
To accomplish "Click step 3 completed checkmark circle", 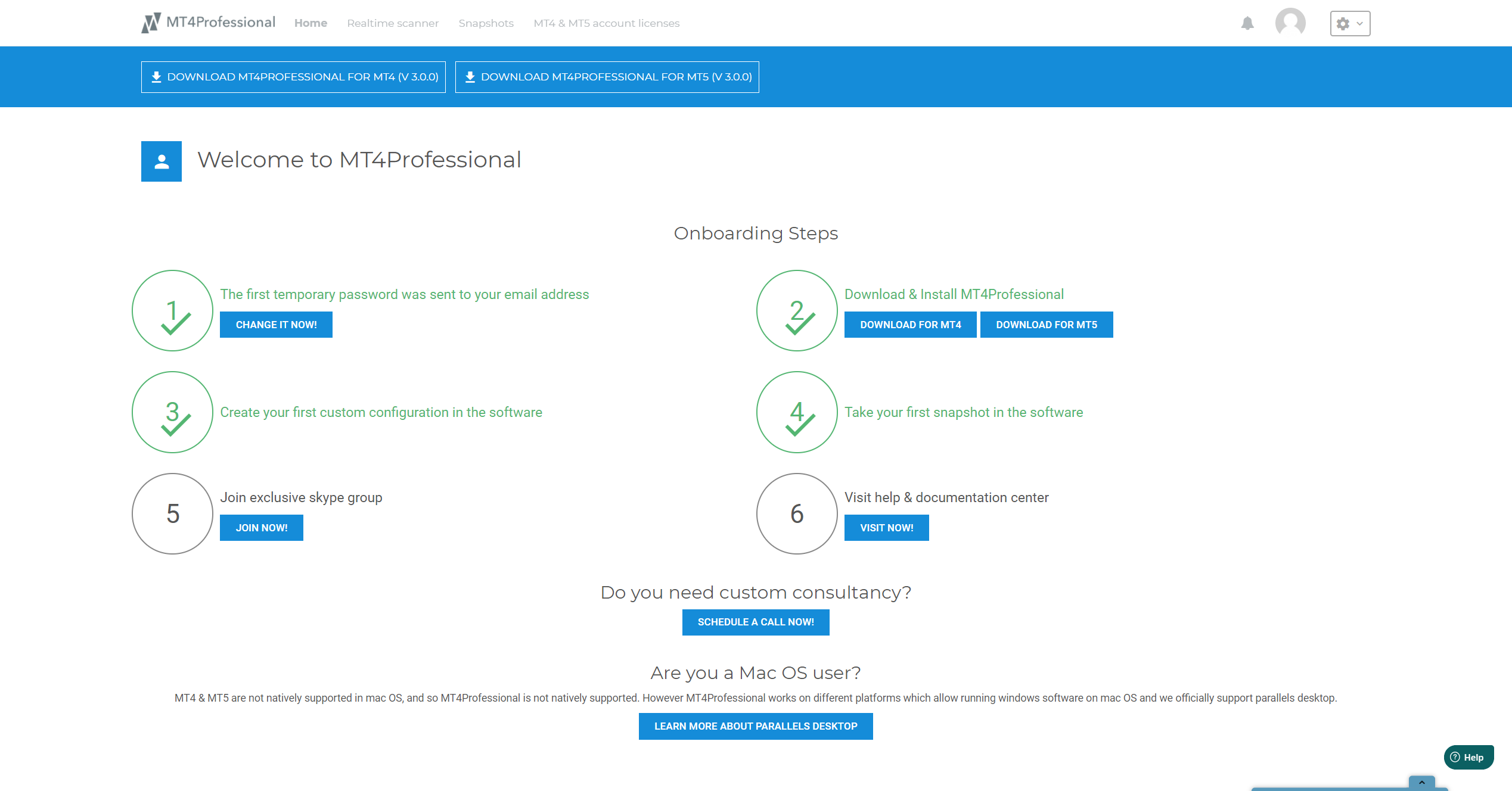I will [172, 411].
